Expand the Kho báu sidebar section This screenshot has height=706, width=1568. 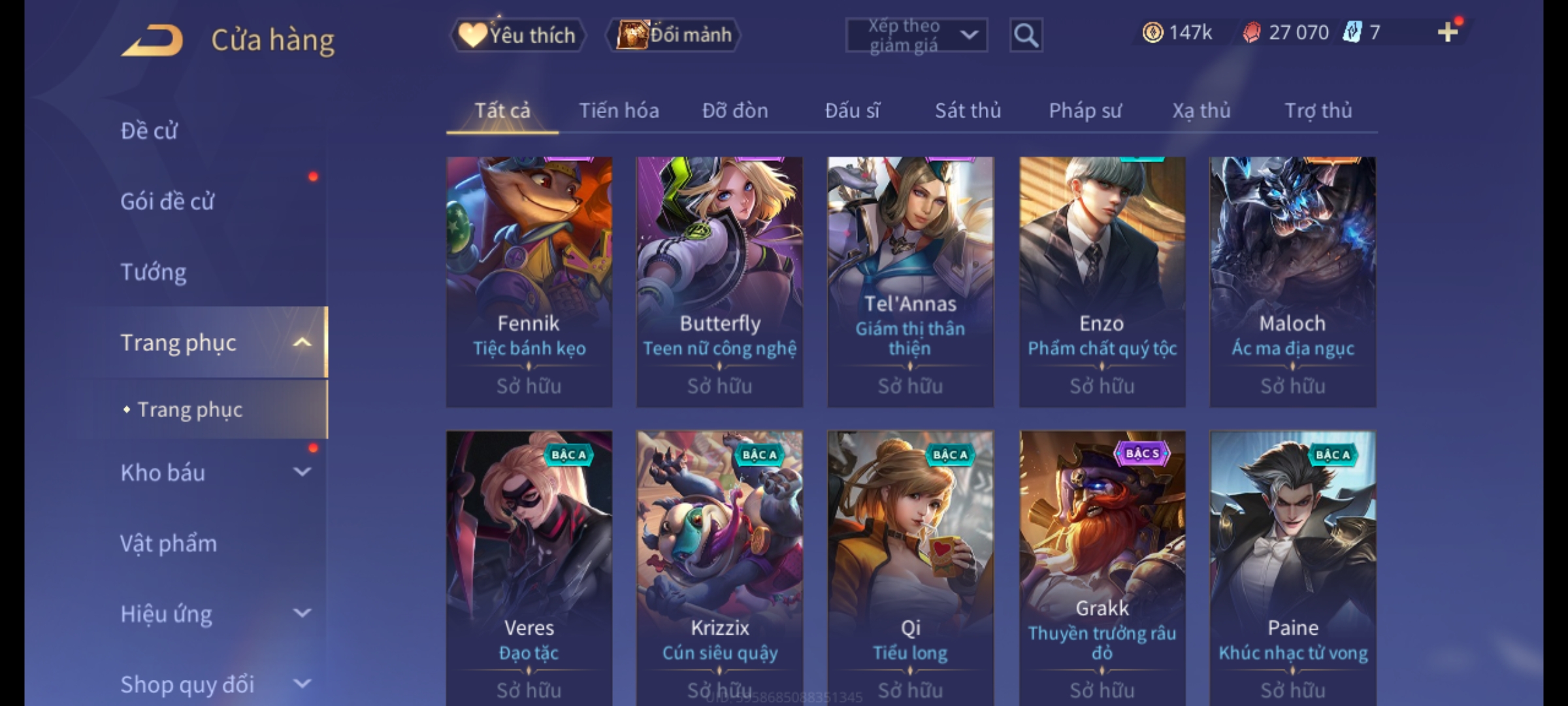click(302, 472)
